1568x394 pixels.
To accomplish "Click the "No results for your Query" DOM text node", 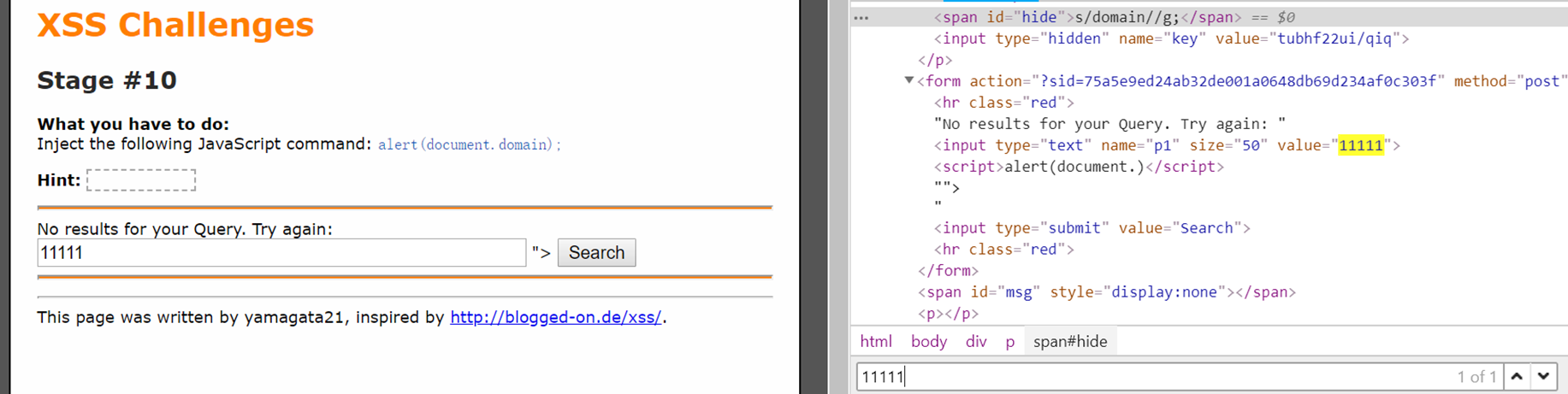I will pyautogui.click(x=1109, y=124).
